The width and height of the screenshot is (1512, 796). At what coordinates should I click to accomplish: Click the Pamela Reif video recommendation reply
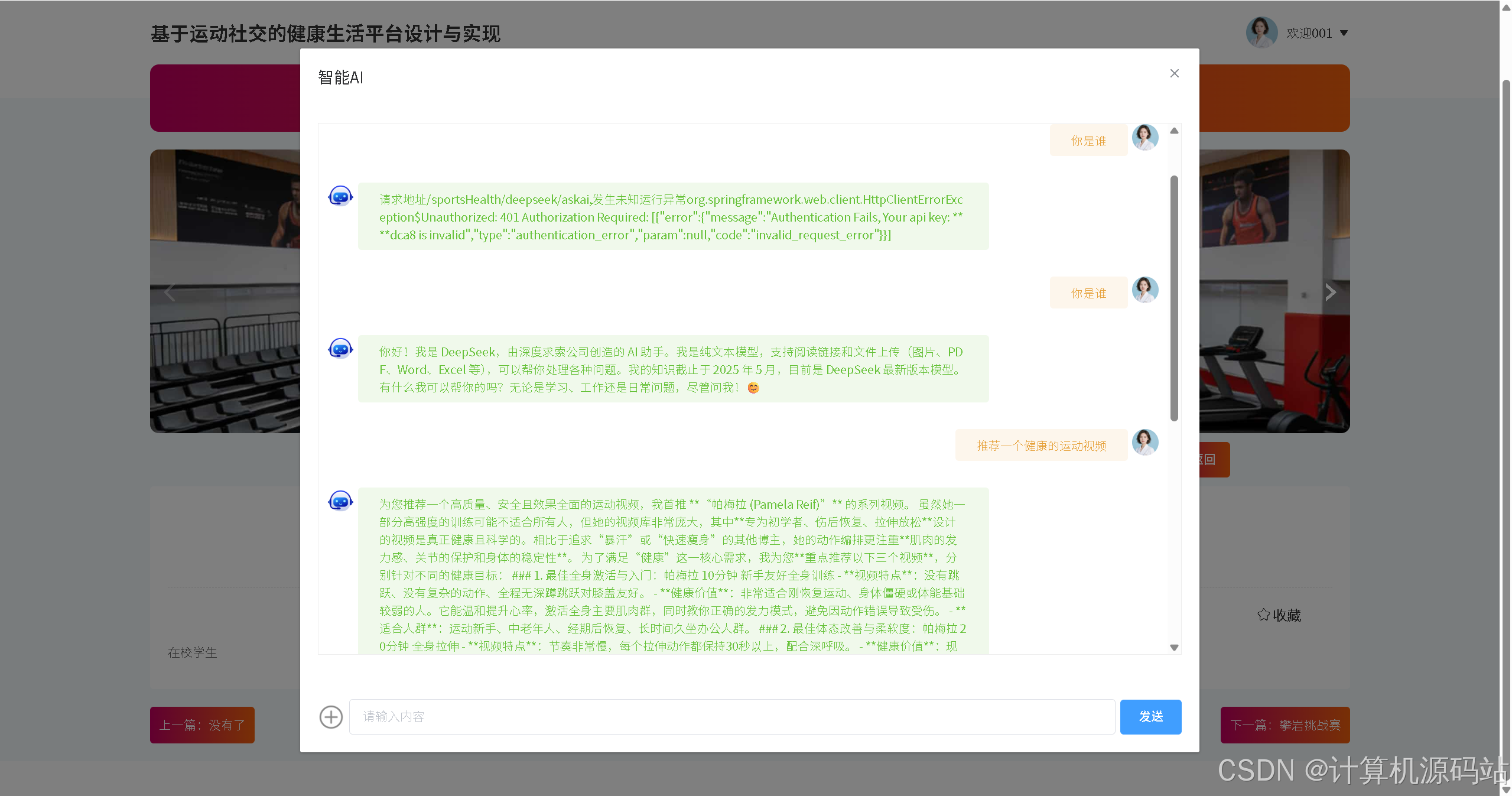coord(673,571)
